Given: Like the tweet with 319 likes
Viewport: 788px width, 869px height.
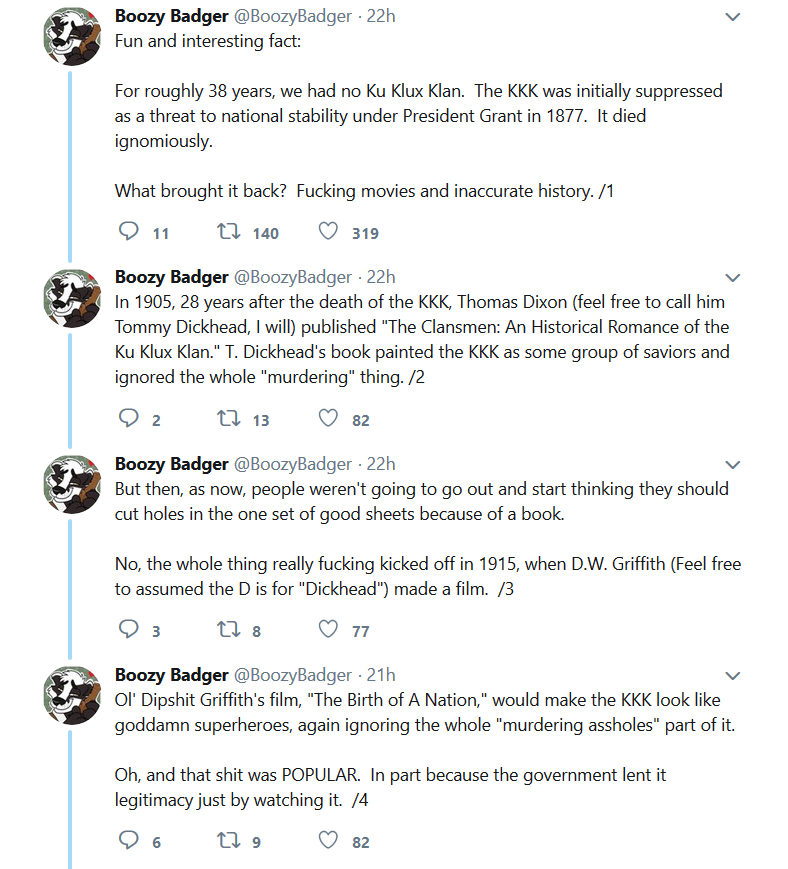Looking at the screenshot, I should (328, 231).
